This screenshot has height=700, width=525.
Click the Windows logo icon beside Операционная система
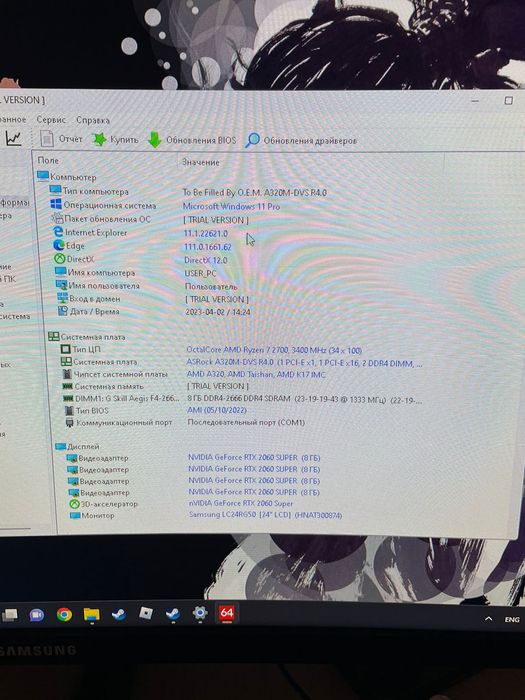pos(56,204)
